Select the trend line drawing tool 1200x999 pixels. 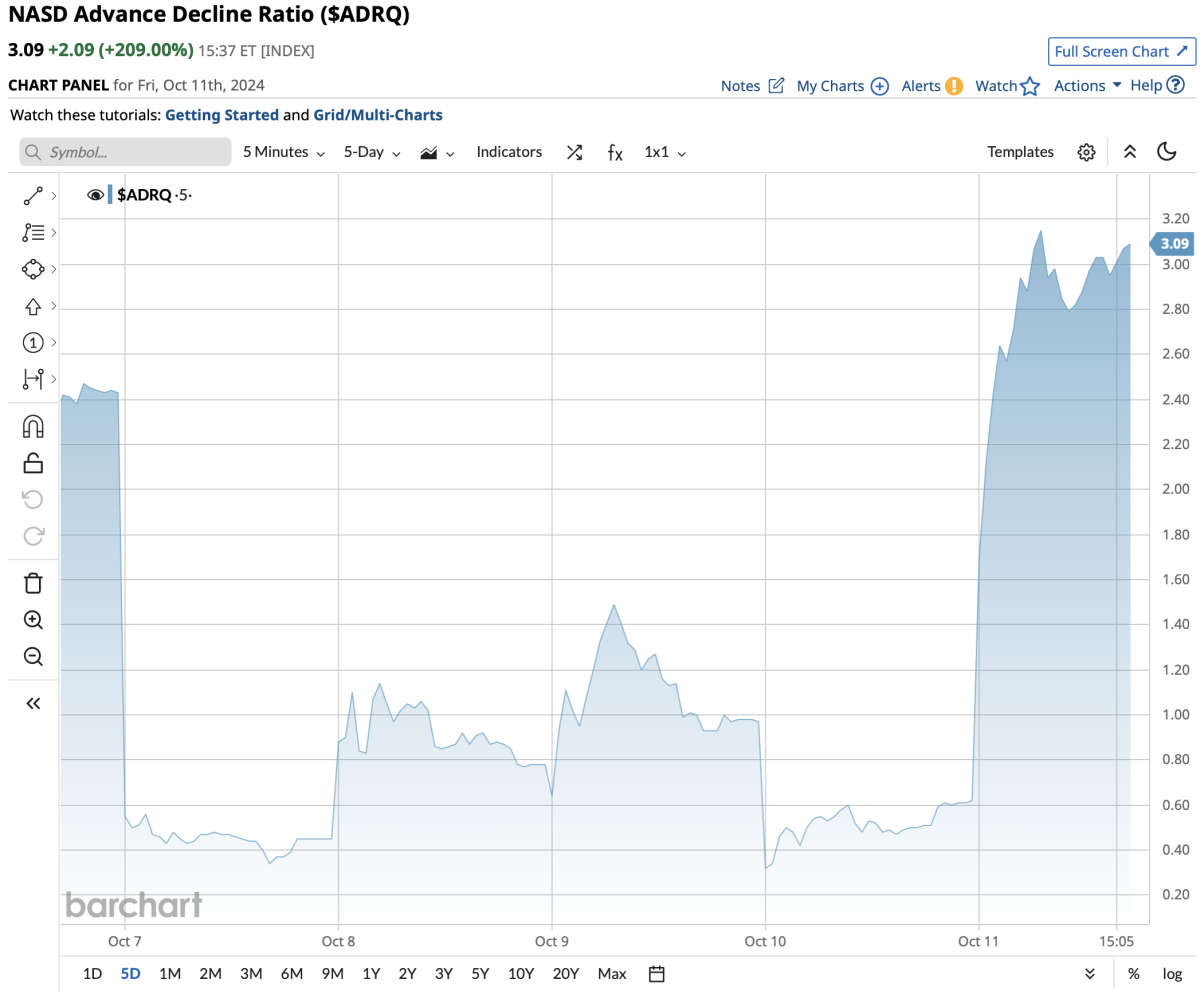tap(33, 196)
